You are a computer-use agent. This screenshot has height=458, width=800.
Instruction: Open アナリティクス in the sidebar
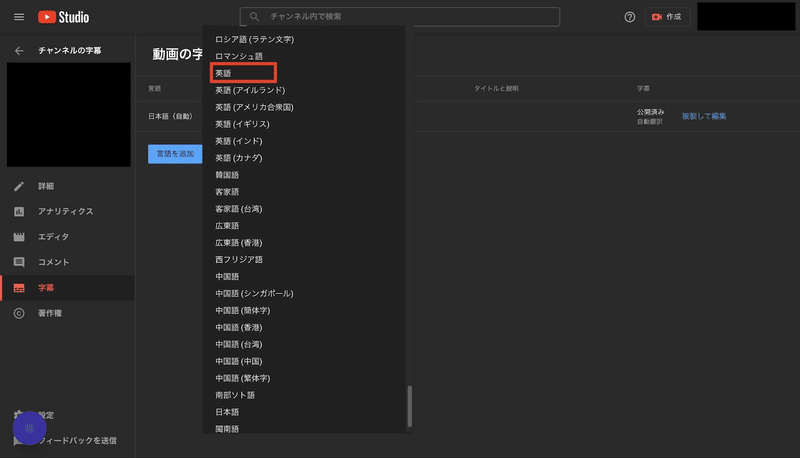point(67,211)
